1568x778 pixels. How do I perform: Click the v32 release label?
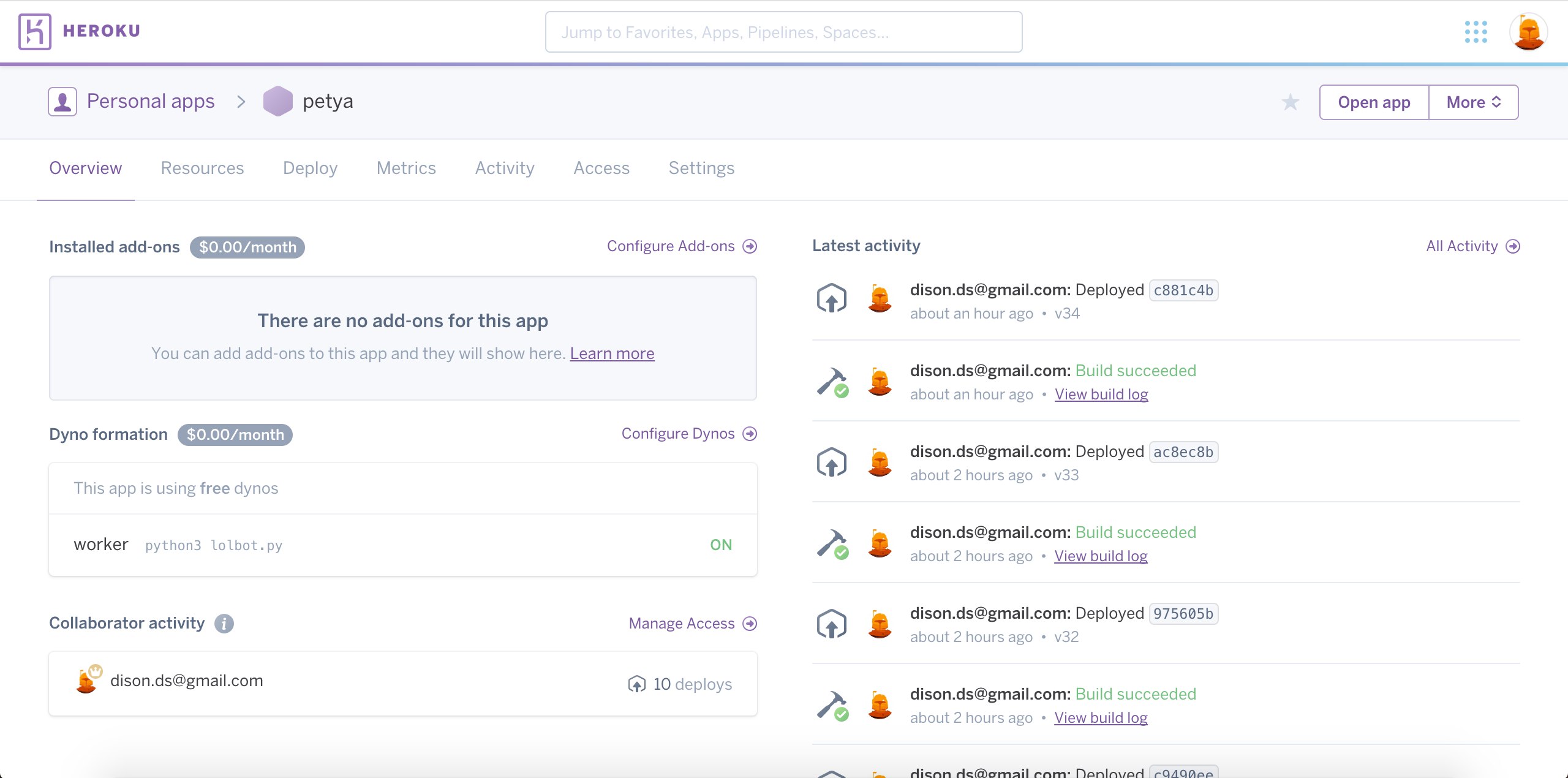(1066, 637)
